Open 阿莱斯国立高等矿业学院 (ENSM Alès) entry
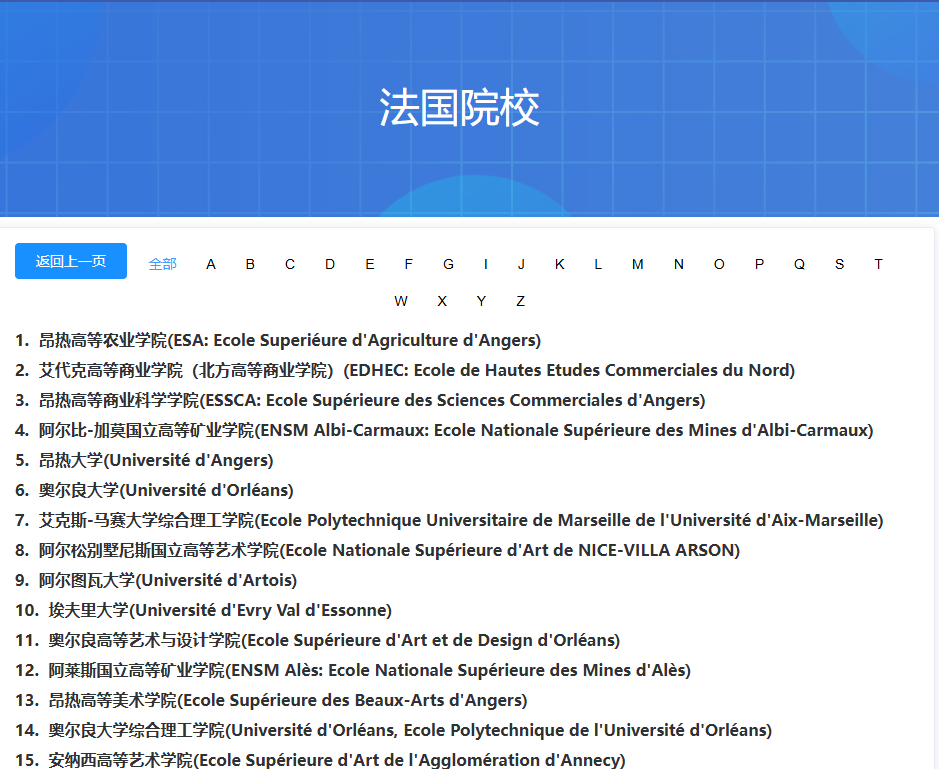This screenshot has height=769, width=939. (x=369, y=670)
